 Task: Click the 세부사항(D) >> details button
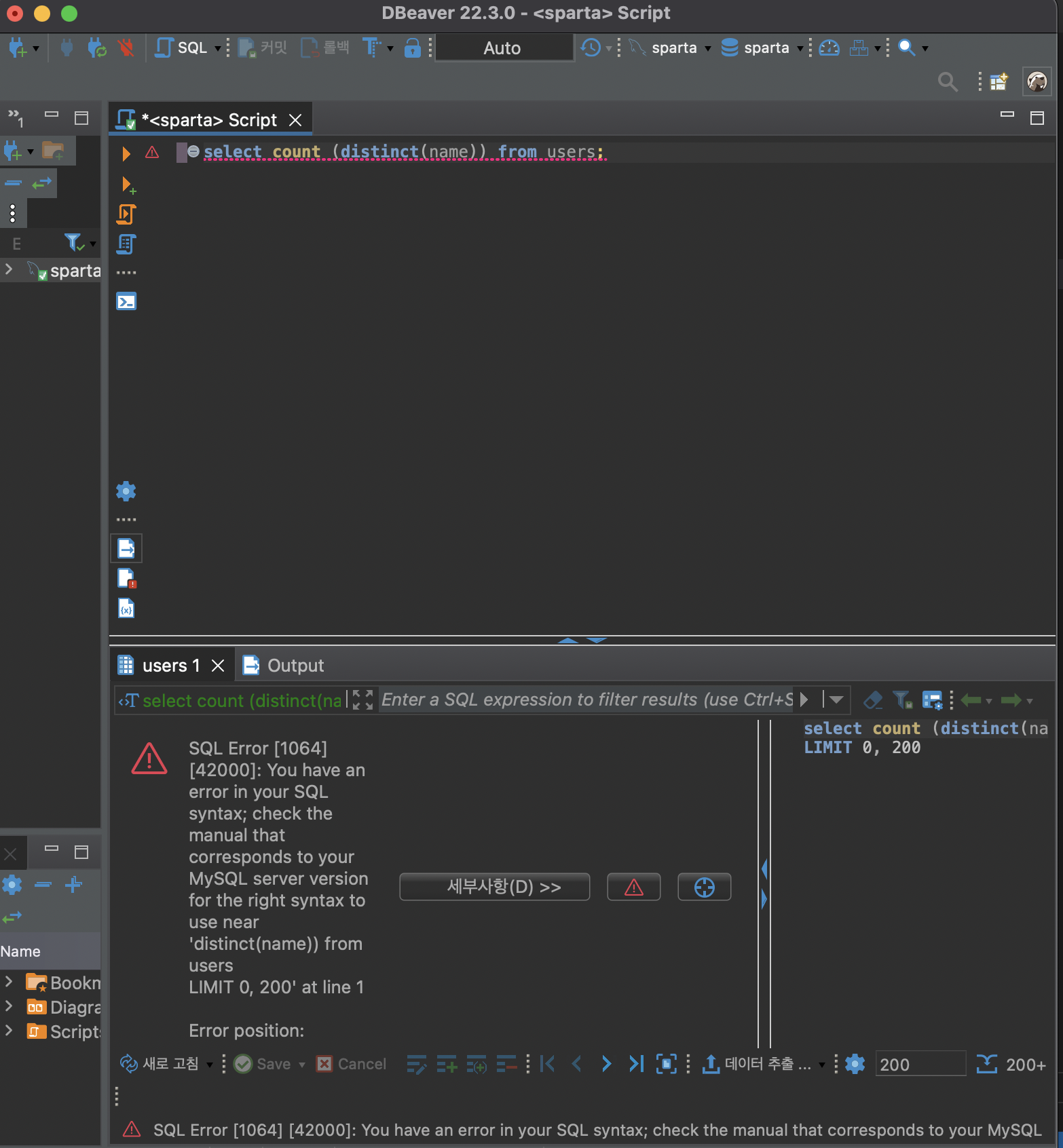(x=495, y=887)
